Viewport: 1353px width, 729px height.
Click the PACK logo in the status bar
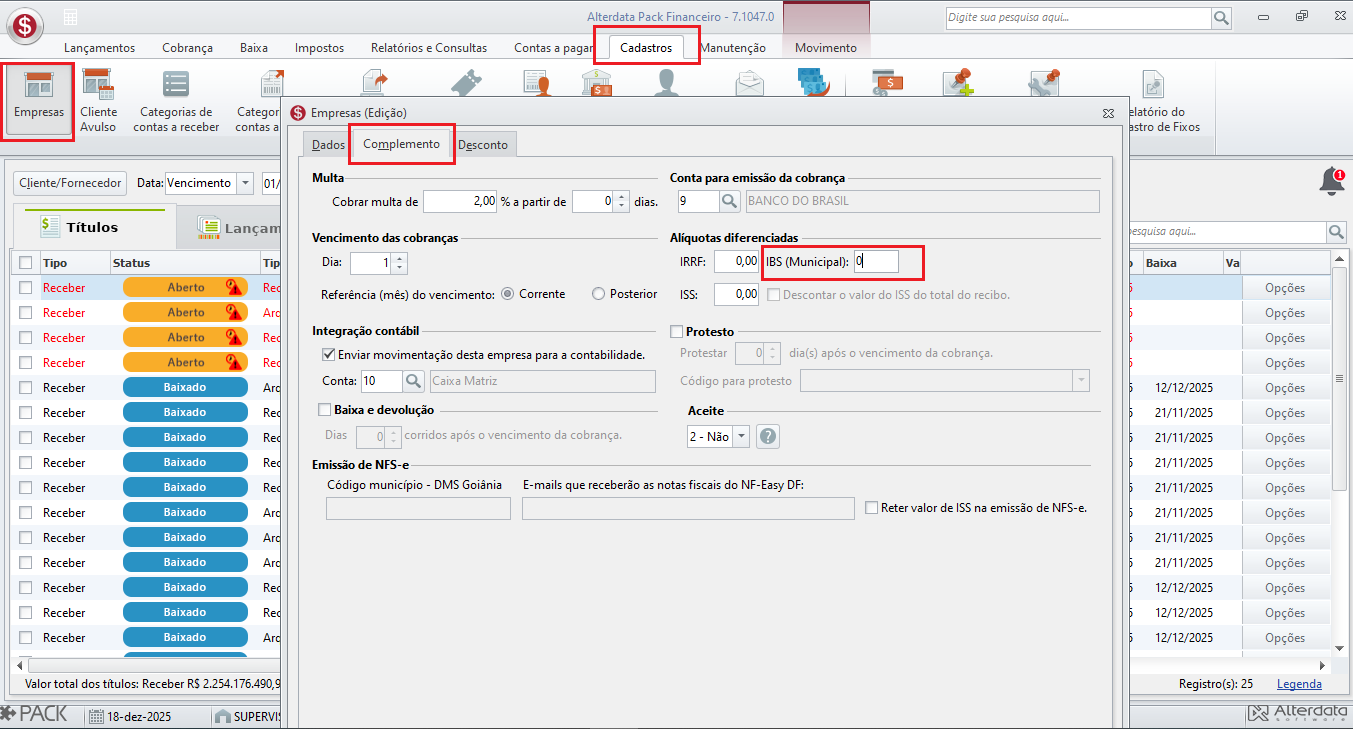click(x=35, y=714)
